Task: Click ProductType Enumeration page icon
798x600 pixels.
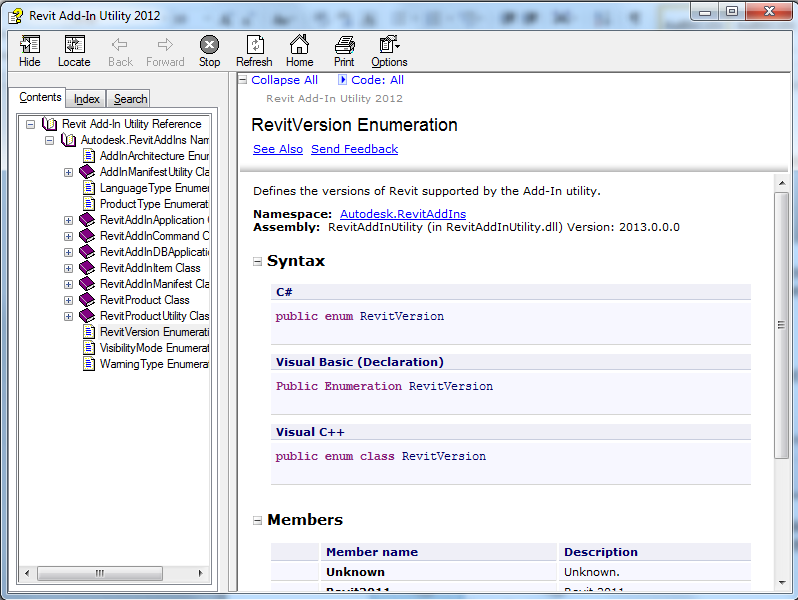Action: point(89,204)
